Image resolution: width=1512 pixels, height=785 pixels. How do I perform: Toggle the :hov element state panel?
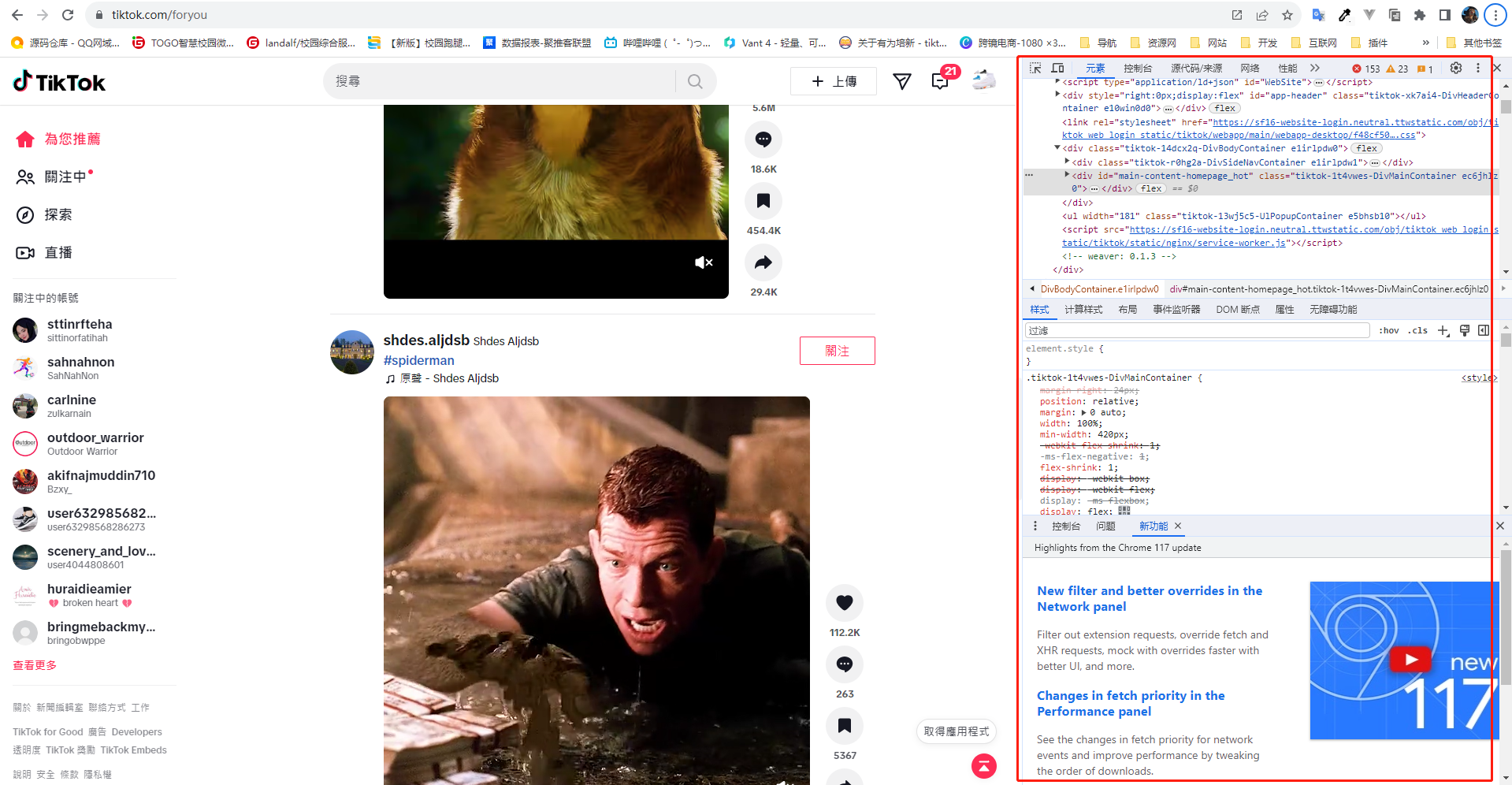tap(1389, 330)
